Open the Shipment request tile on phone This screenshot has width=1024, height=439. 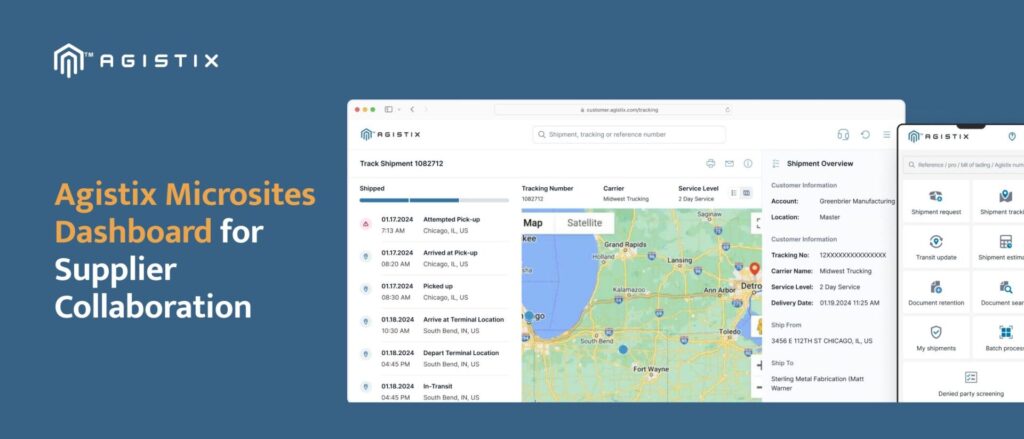pos(936,202)
